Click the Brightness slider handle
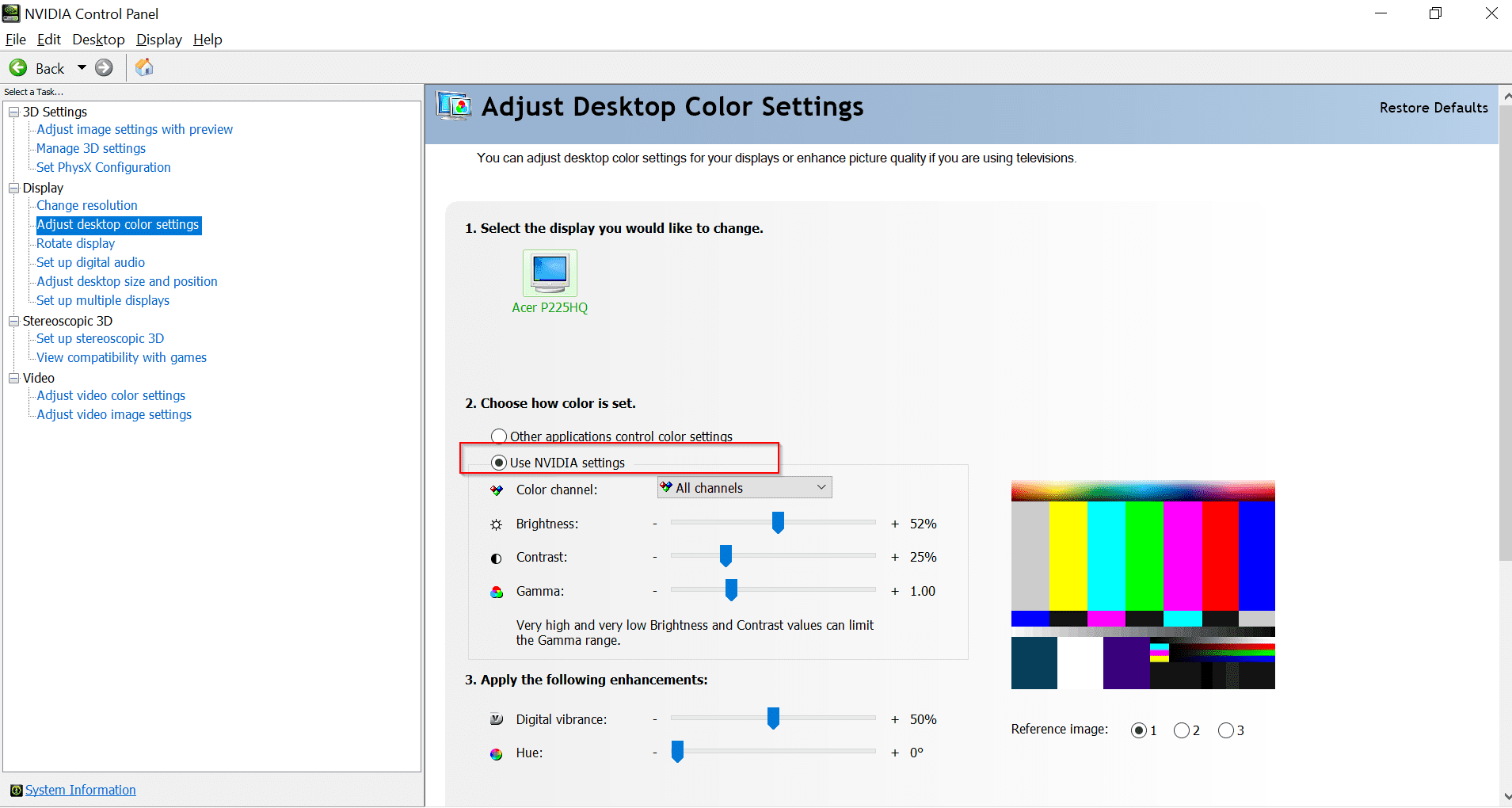1512x808 pixels. (778, 522)
